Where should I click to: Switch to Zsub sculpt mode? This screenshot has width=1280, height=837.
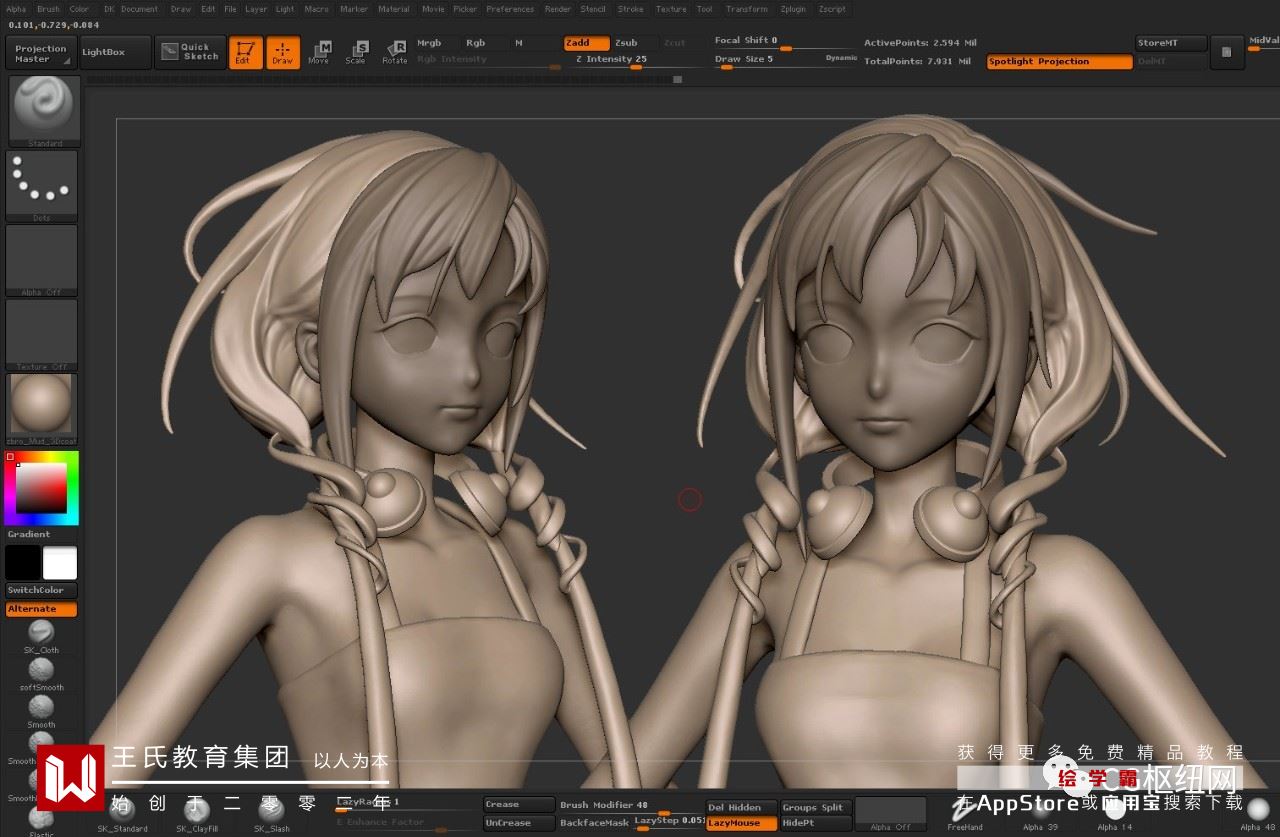click(635, 43)
